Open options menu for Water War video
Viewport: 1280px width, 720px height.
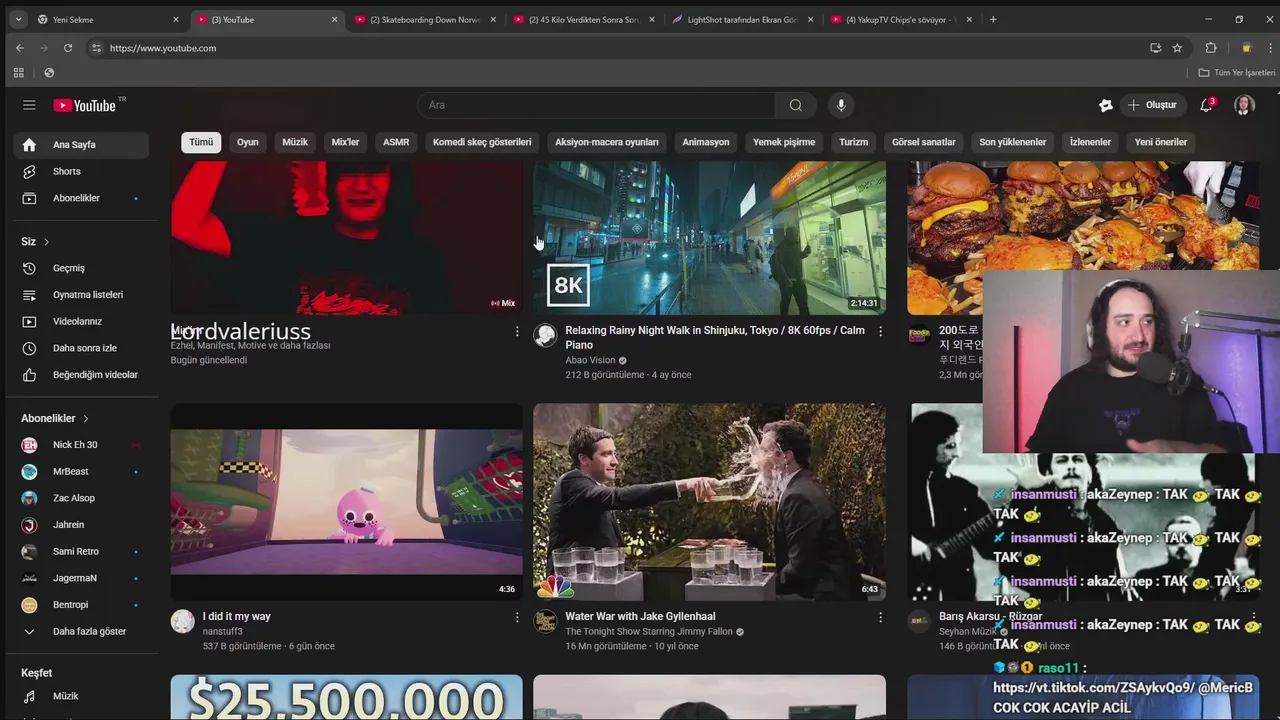(880, 618)
